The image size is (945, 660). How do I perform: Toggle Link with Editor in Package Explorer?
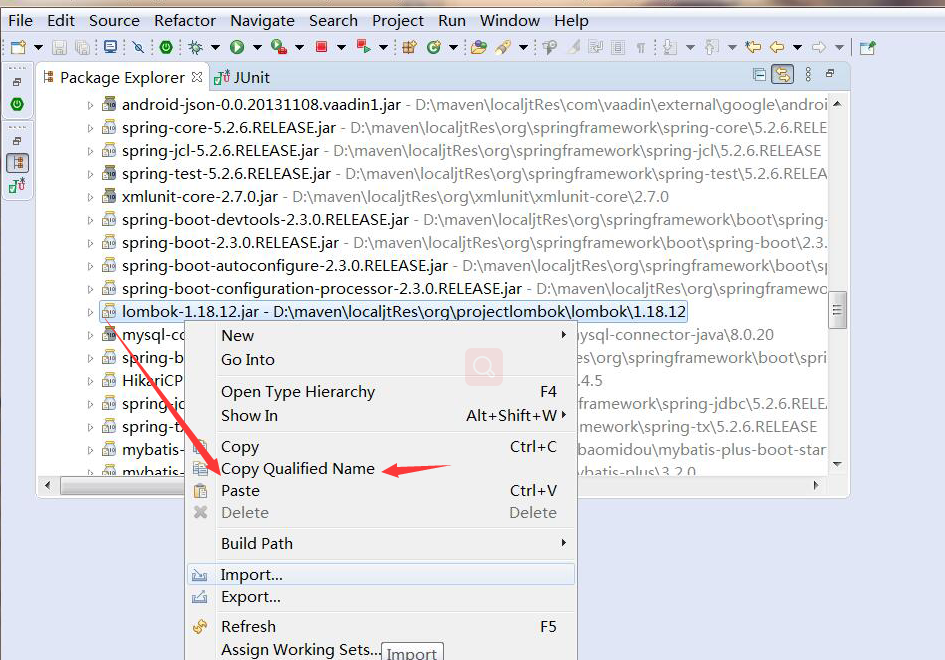click(782, 74)
